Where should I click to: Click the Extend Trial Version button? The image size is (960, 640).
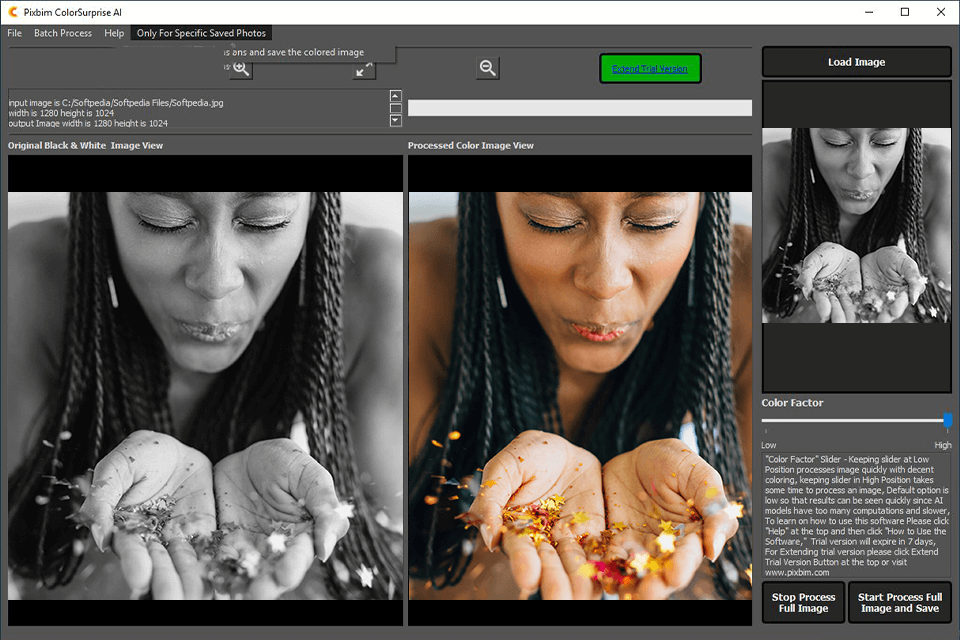(650, 69)
